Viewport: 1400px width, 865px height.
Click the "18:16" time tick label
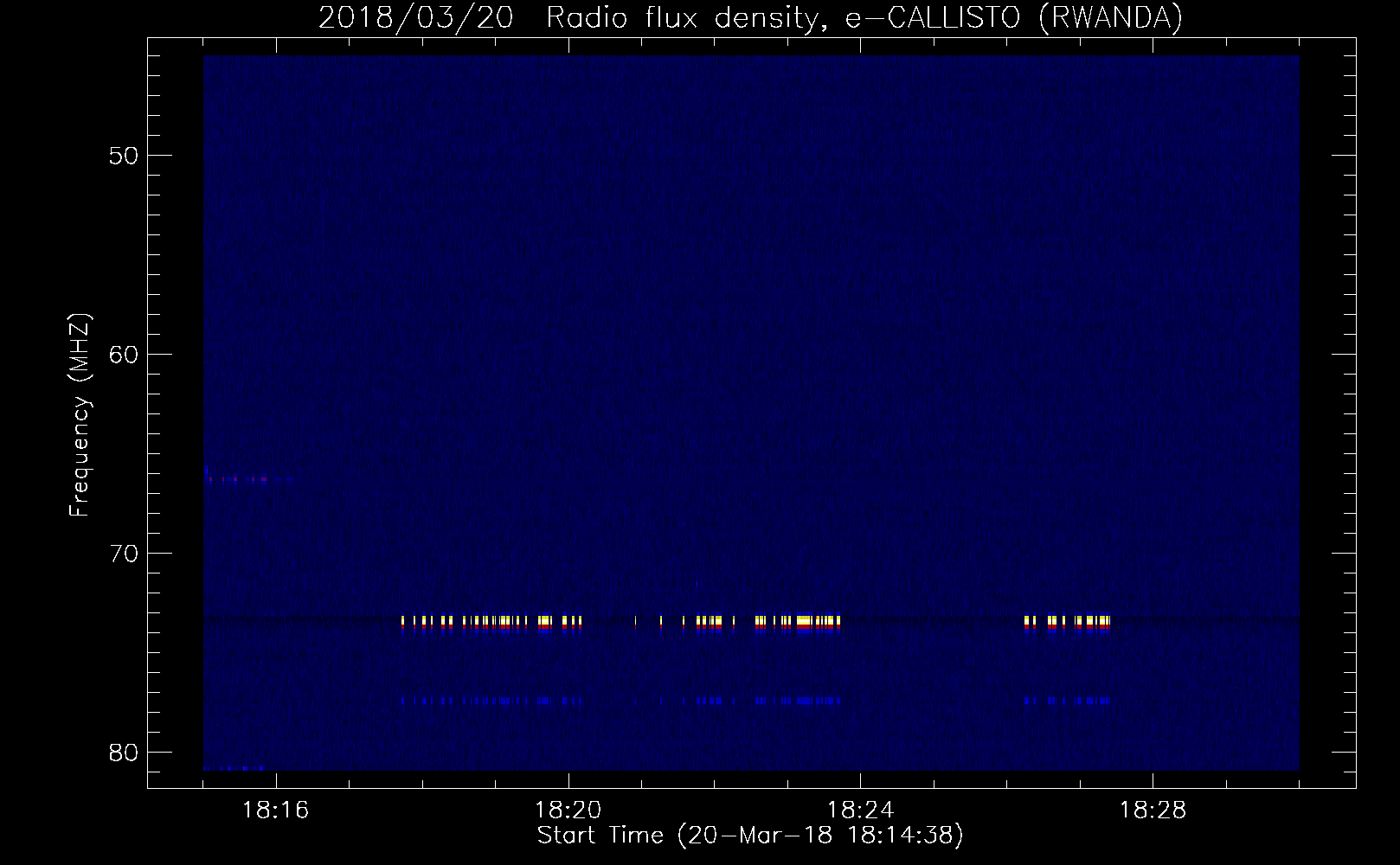click(x=276, y=811)
